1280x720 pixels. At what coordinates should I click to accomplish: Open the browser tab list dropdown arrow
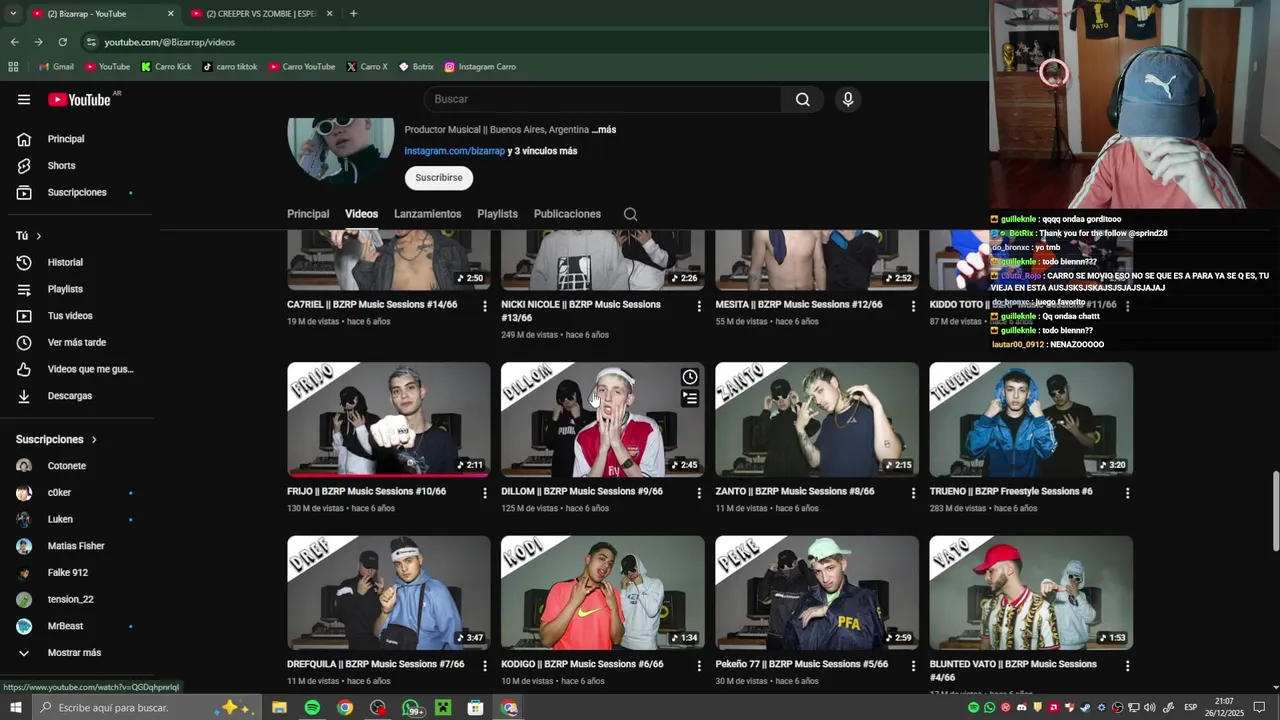12,14
